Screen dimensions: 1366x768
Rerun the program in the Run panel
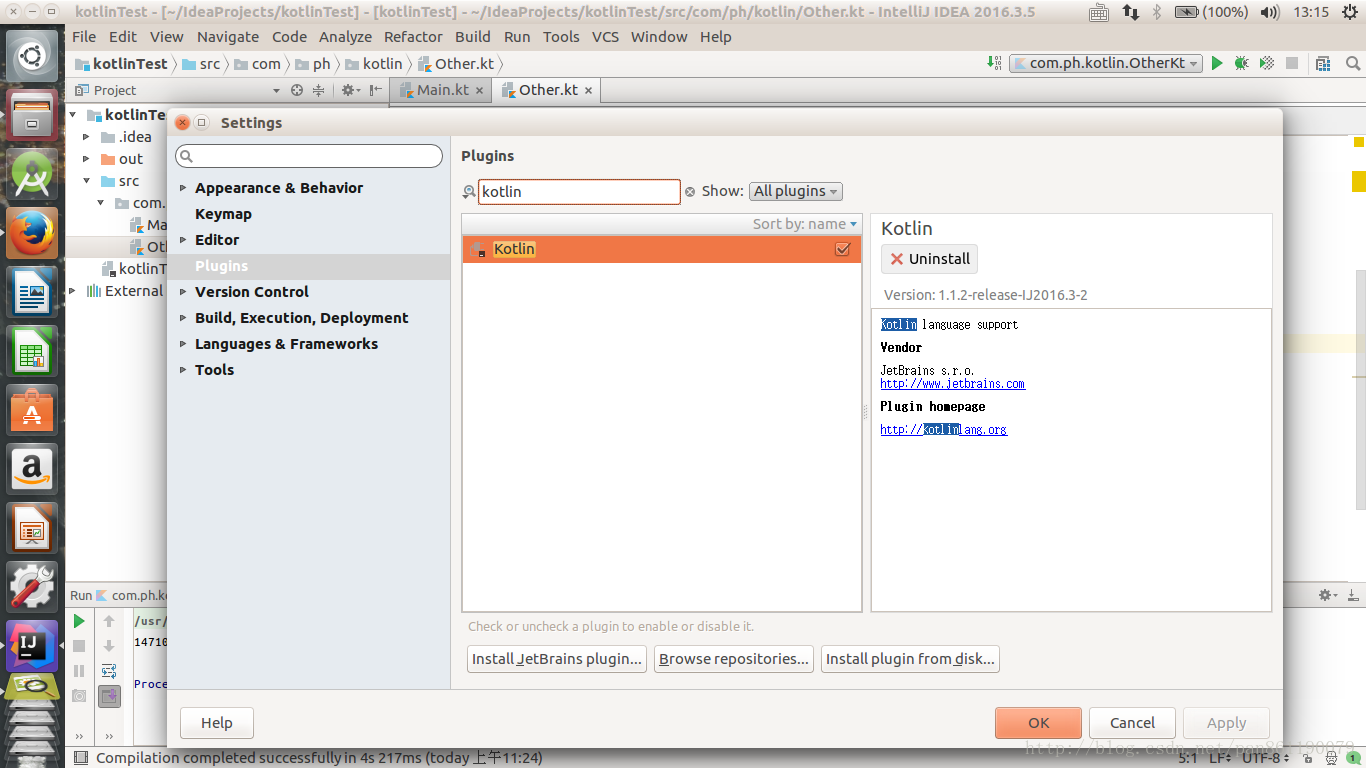pyautogui.click(x=79, y=621)
